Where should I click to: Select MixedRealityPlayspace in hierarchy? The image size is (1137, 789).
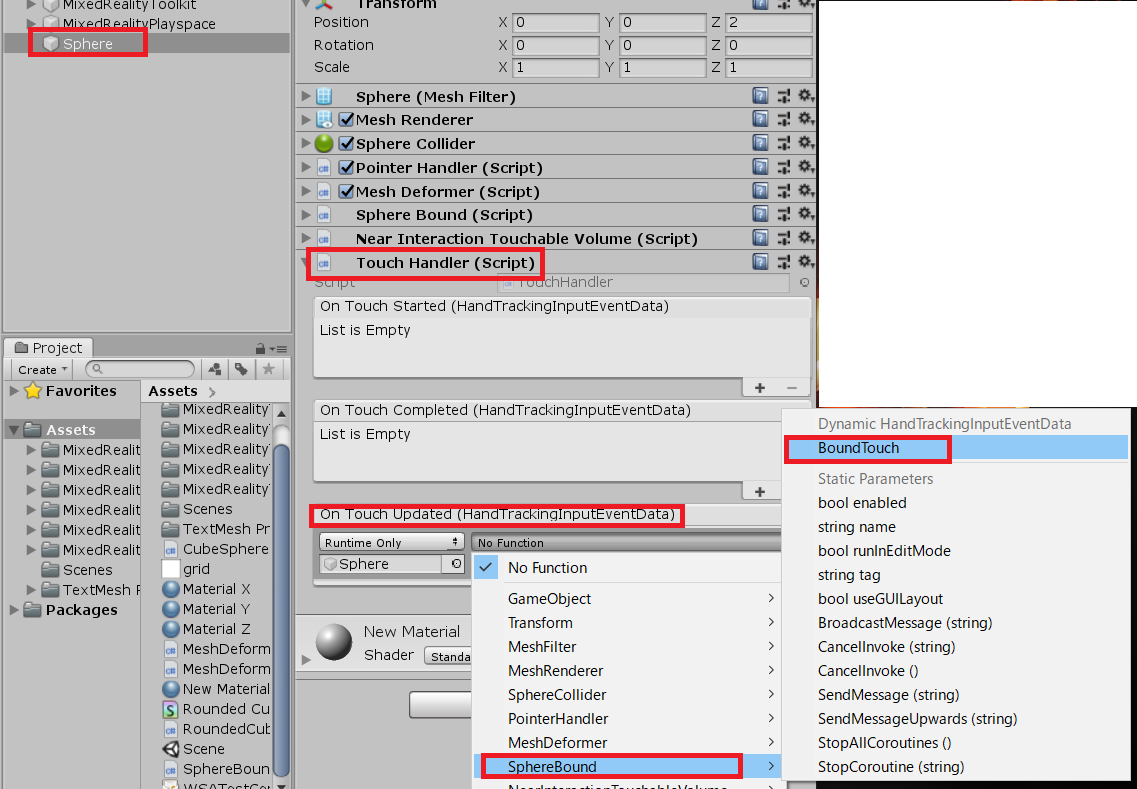pos(138,24)
